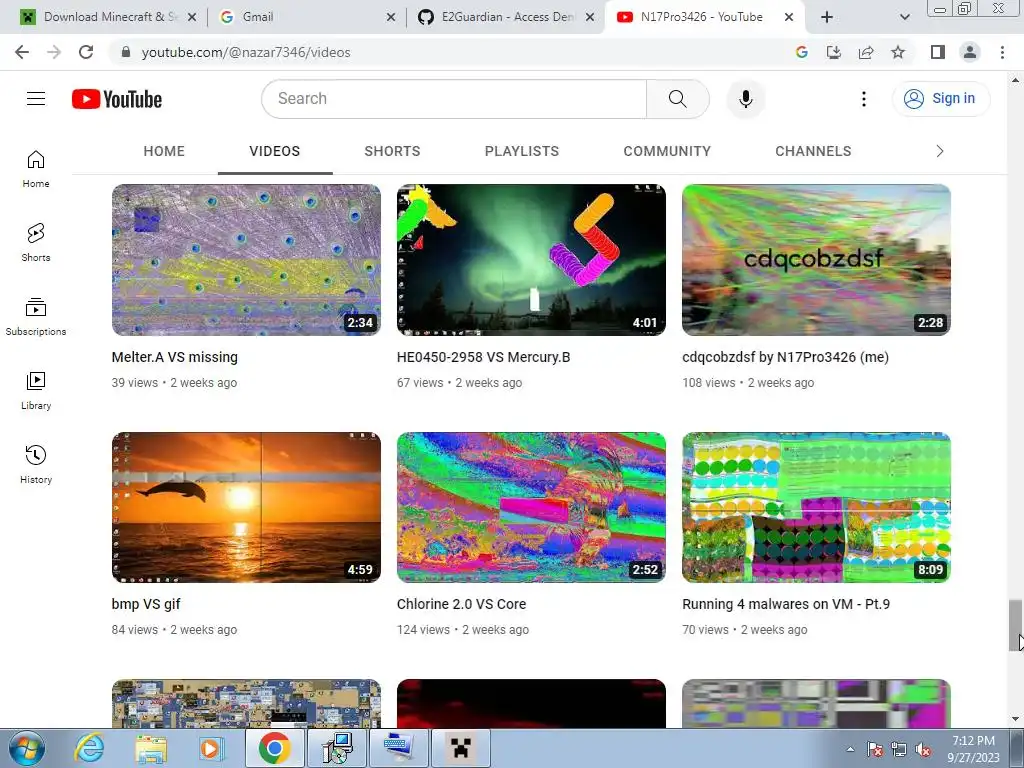View site information lock icon
1024x768 pixels.
coord(126,52)
